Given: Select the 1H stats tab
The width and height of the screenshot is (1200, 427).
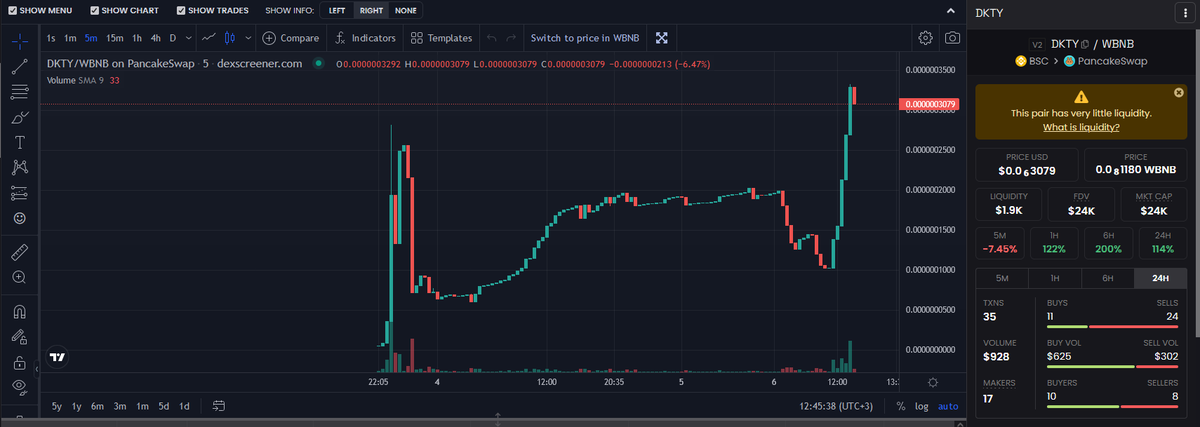Looking at the screenshot, I should coord(1055,278).
